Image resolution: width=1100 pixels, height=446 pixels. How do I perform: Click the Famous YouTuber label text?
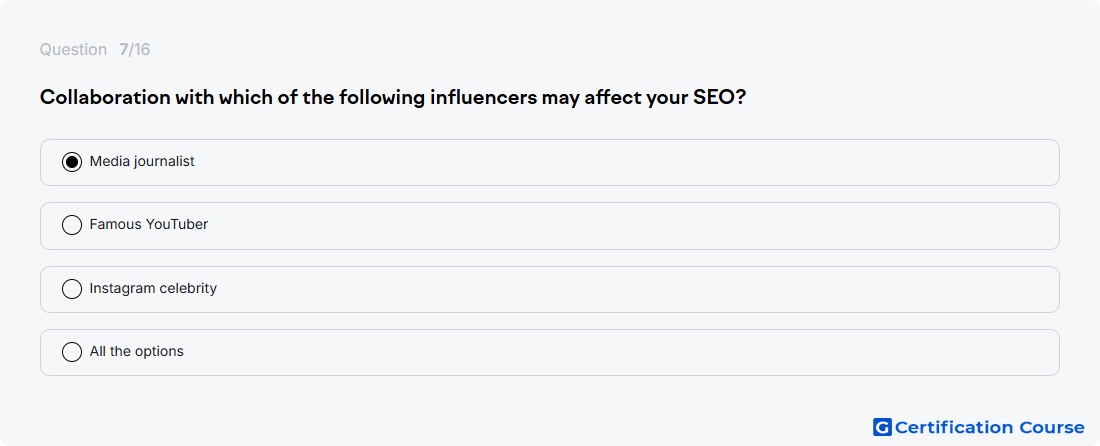click(x=149, y=224)
